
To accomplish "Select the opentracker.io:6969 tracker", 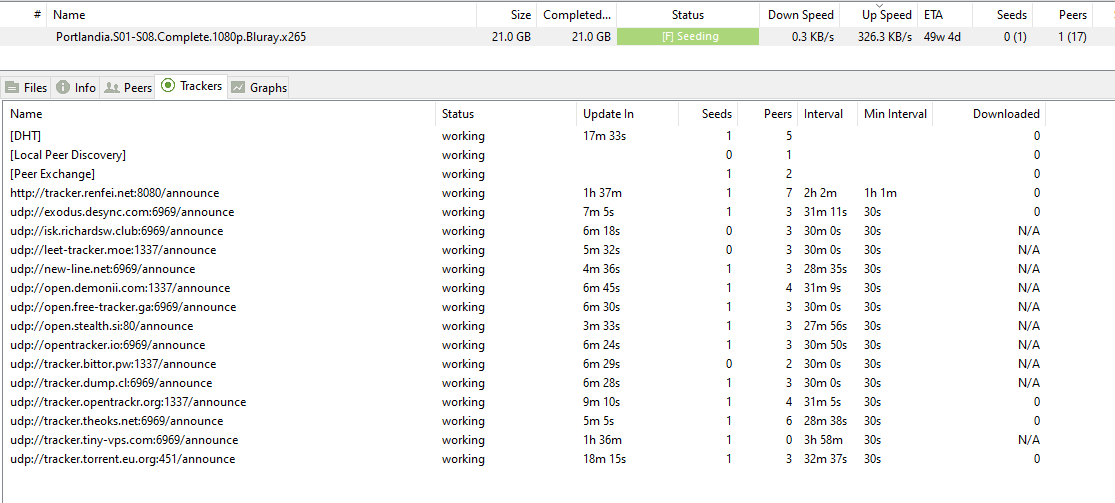I will (525, 345).
